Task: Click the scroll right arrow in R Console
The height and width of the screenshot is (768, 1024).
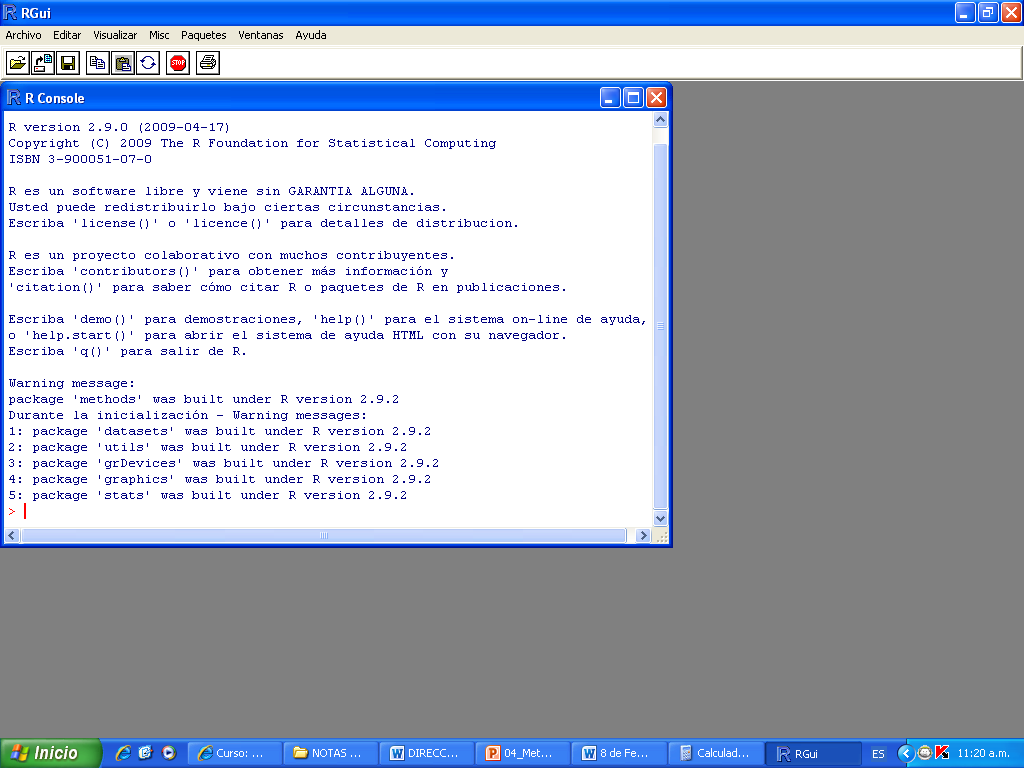Action: (643, 536)
